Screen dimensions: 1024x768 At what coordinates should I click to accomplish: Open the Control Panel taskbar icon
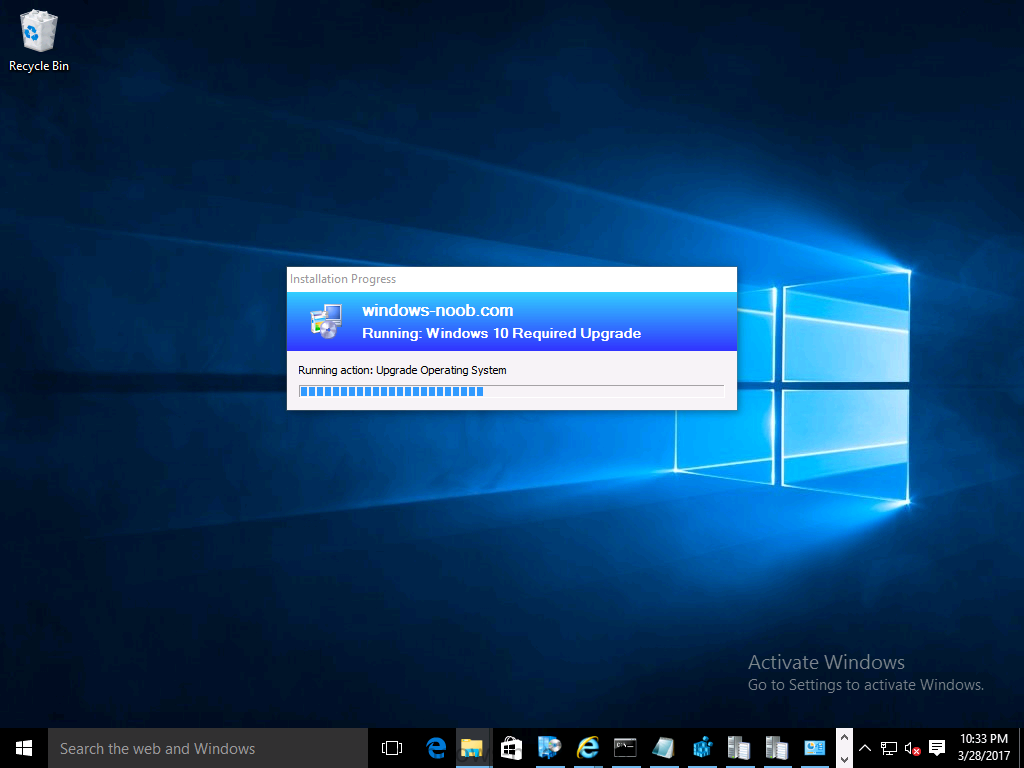[814, 748]
